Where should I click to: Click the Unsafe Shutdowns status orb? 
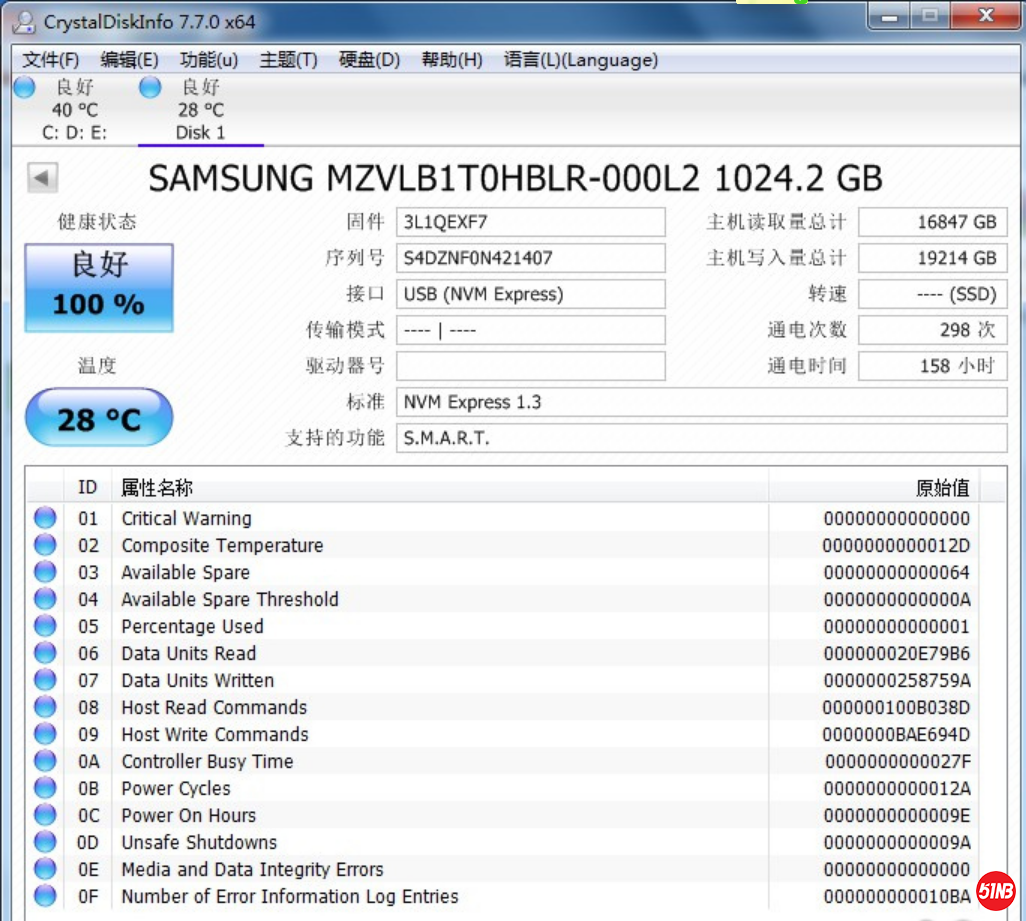(x=45, y=842)
